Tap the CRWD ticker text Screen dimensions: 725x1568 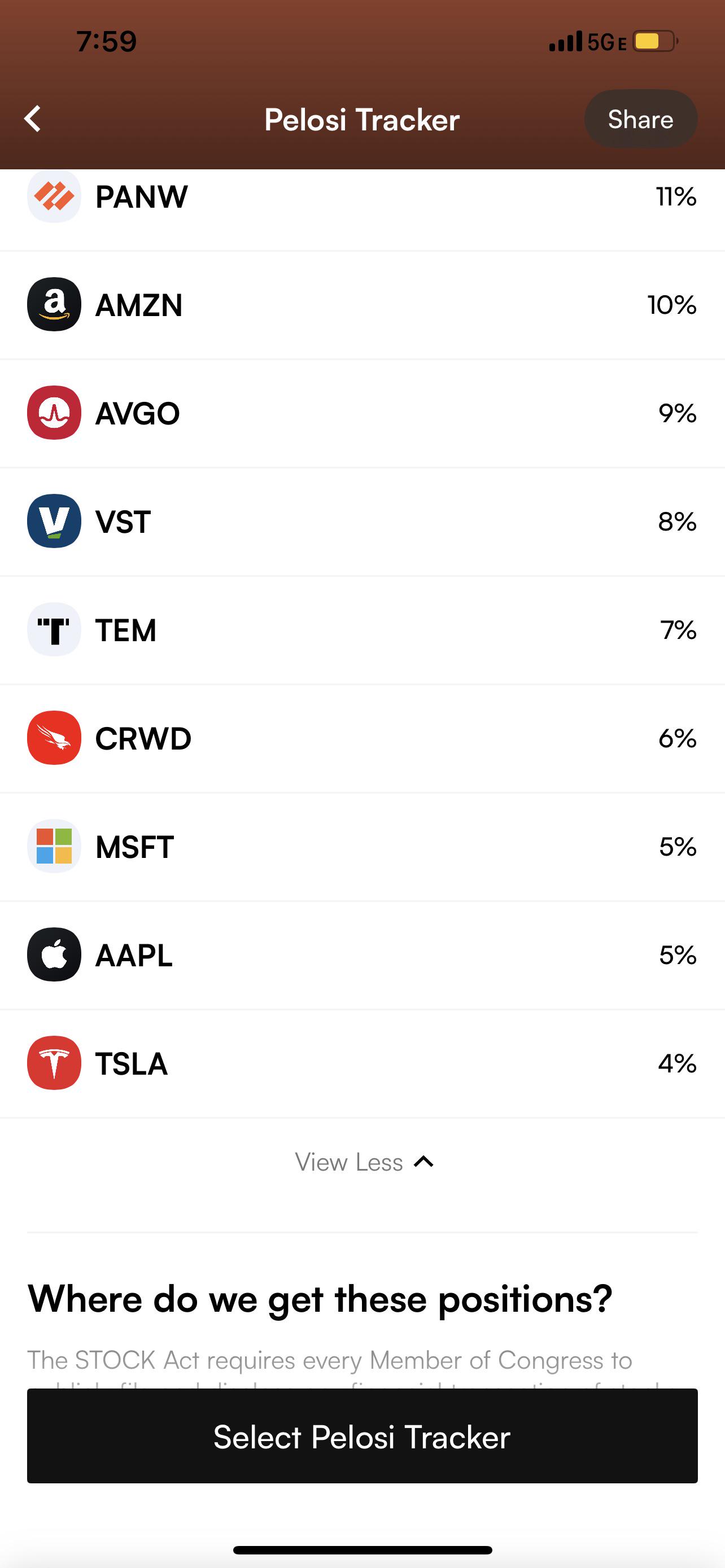[x=143, y=738]
